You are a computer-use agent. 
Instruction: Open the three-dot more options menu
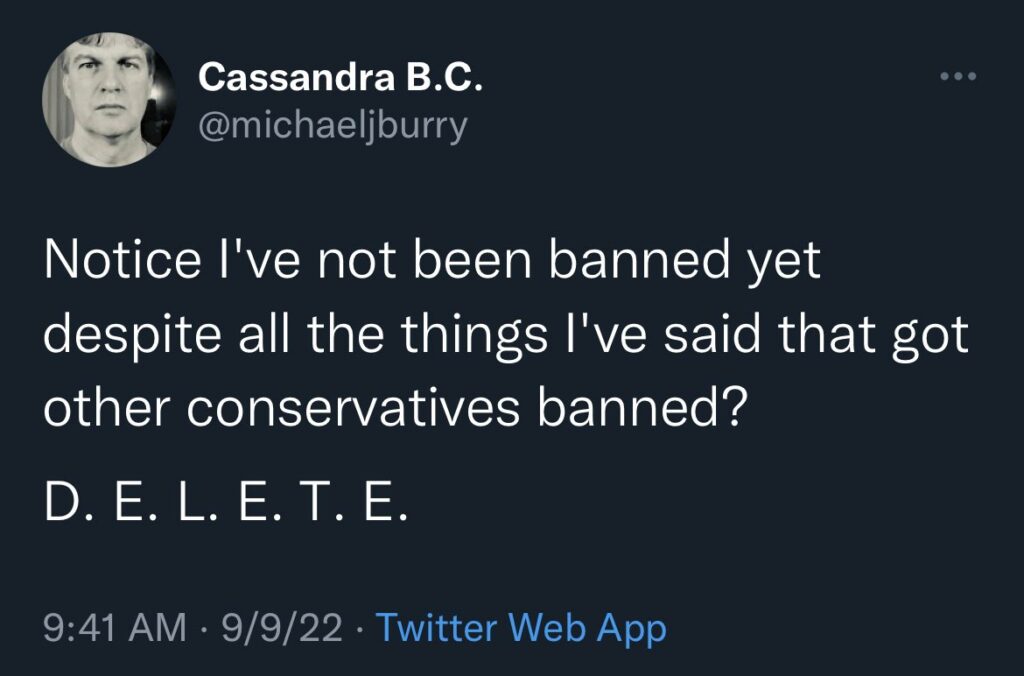tap(958, 77)
